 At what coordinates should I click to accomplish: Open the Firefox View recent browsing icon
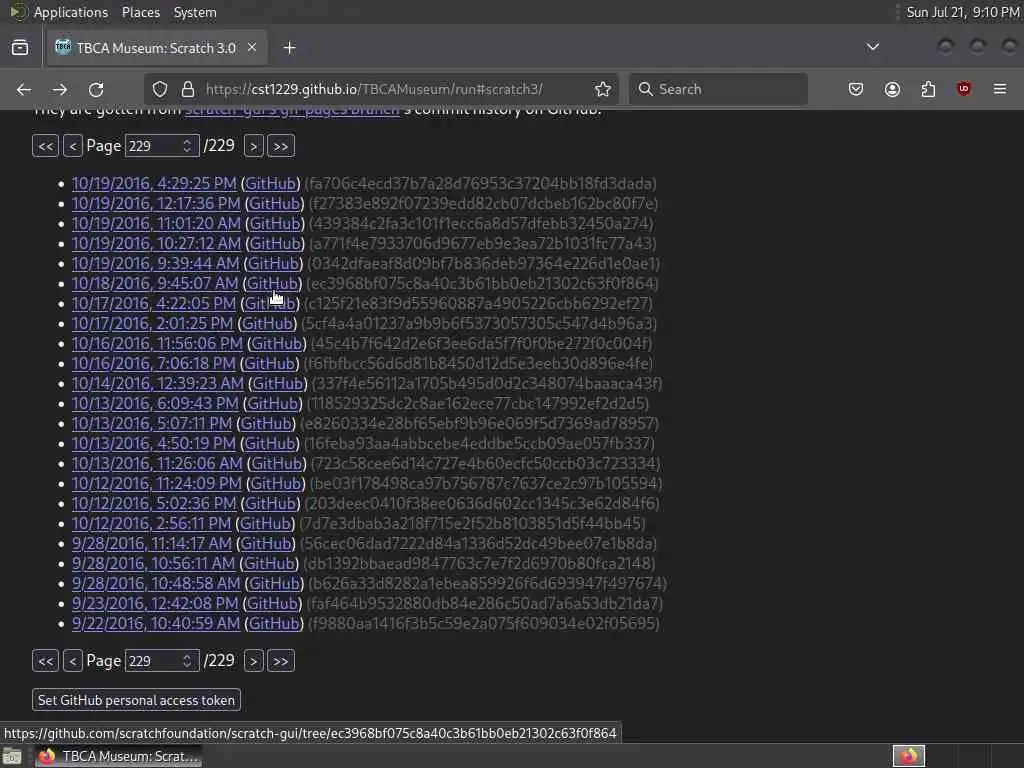[x=20, y=48]
